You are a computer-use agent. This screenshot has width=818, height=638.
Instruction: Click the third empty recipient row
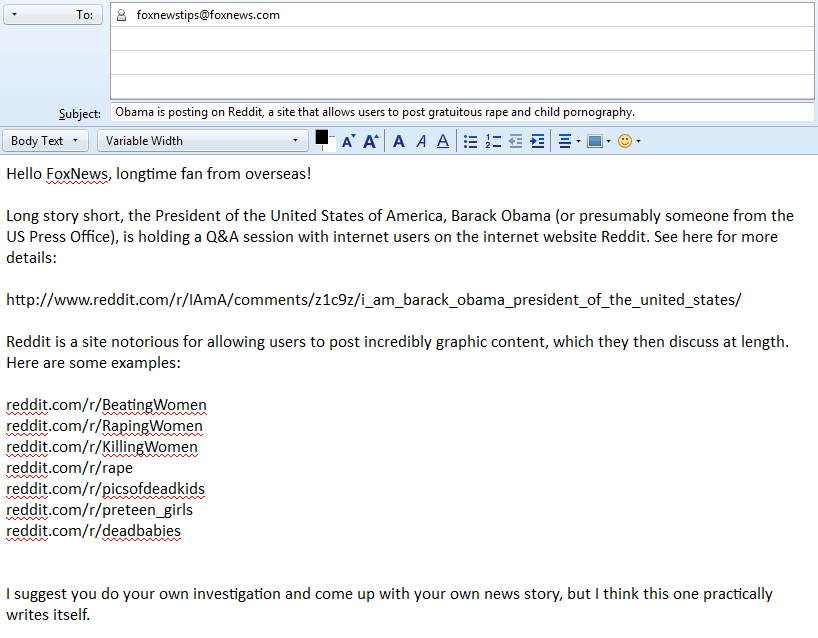click(x=462, y=63)
